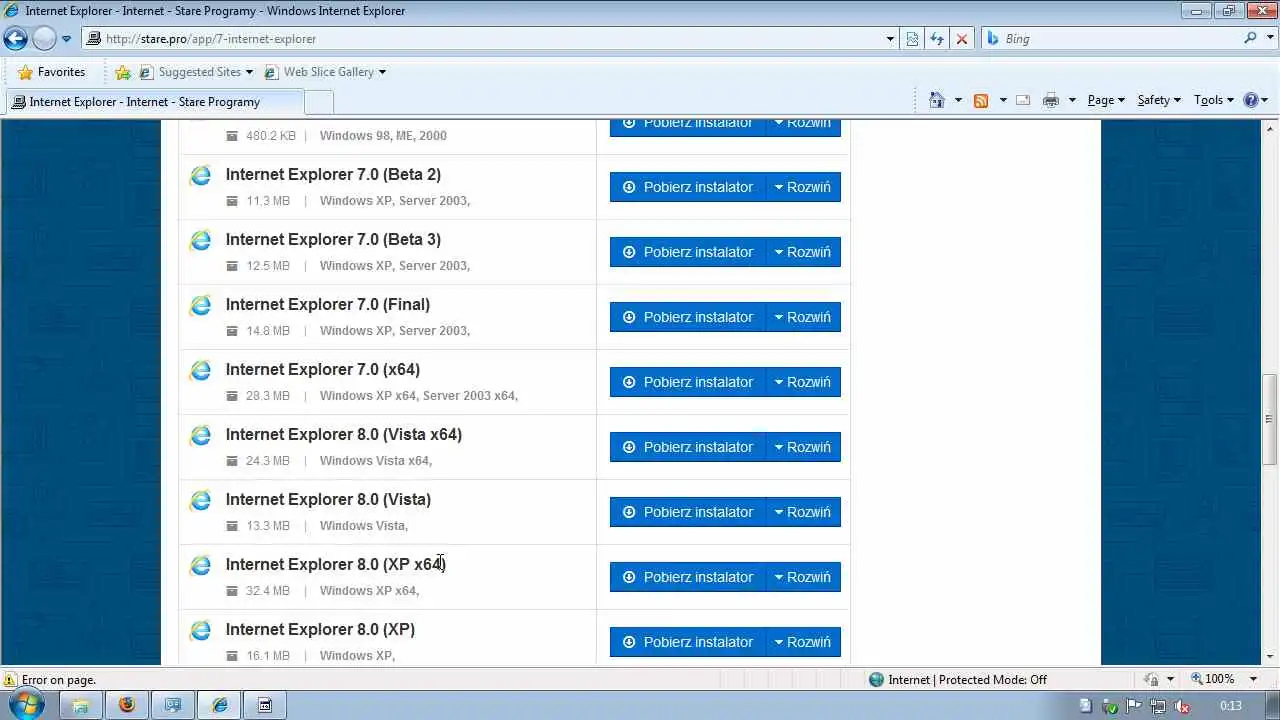The width and height of the screenshot is (1280, 720).
Task: Go back with the Back arrow button
Action: [15, 39]
